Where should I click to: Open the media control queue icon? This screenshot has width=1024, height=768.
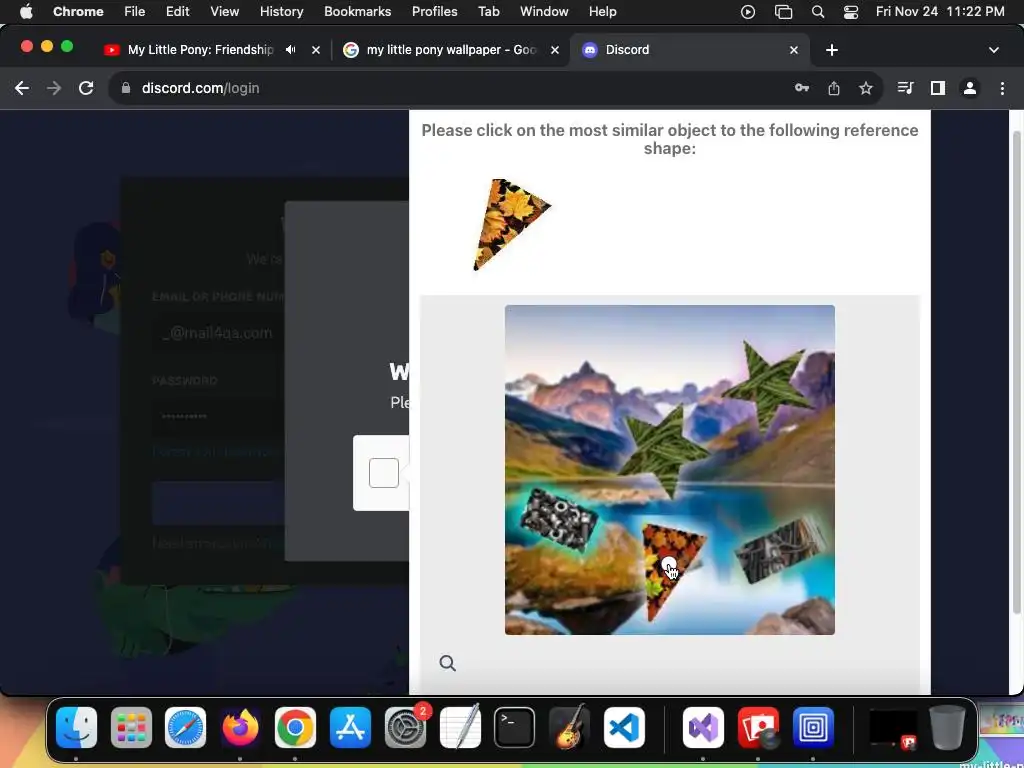(x=905, y=88)
